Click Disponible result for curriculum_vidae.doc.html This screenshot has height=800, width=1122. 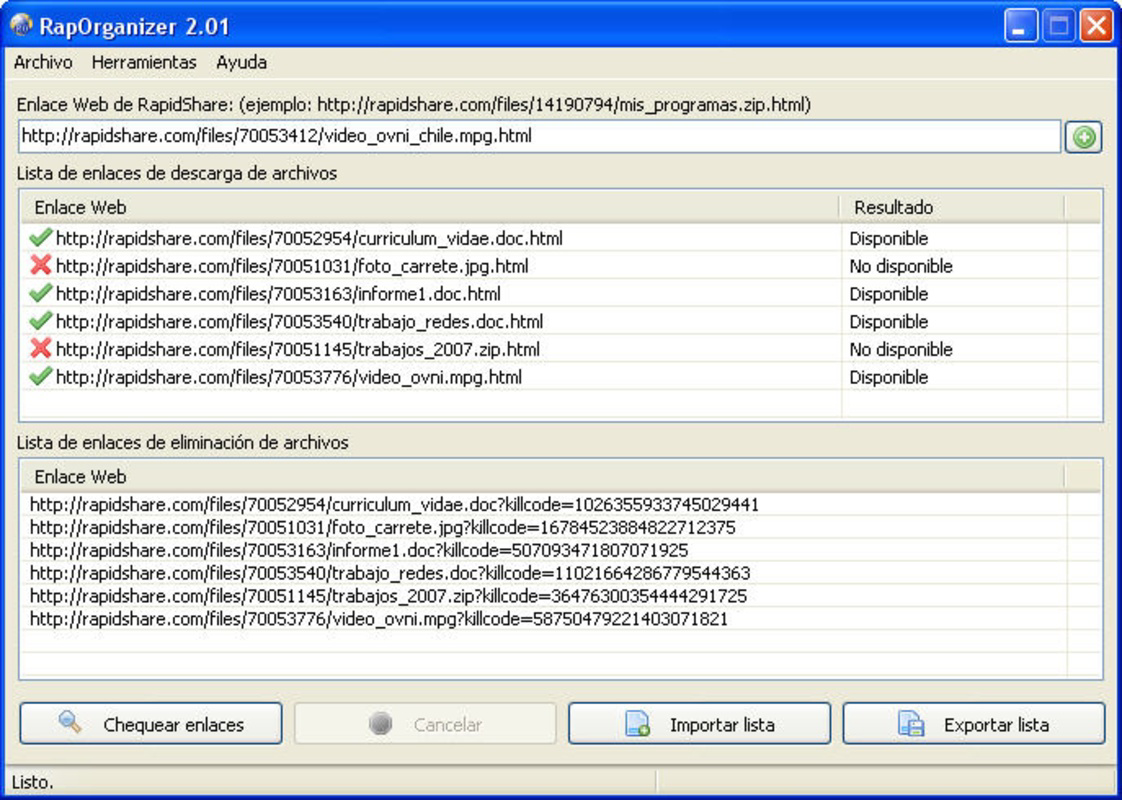(889, 238)
